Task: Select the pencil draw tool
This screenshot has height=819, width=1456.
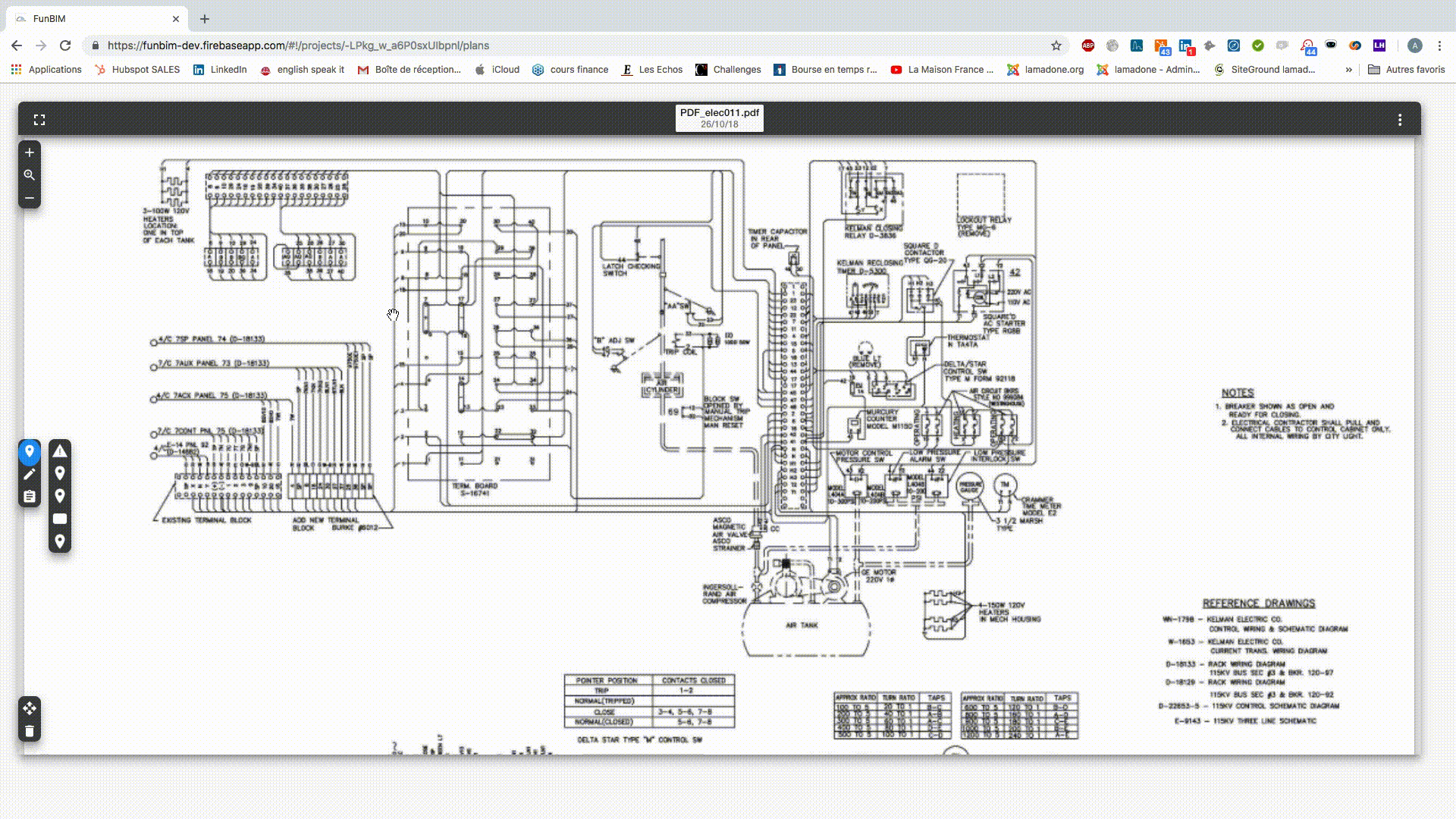Action: coord(30,474)
